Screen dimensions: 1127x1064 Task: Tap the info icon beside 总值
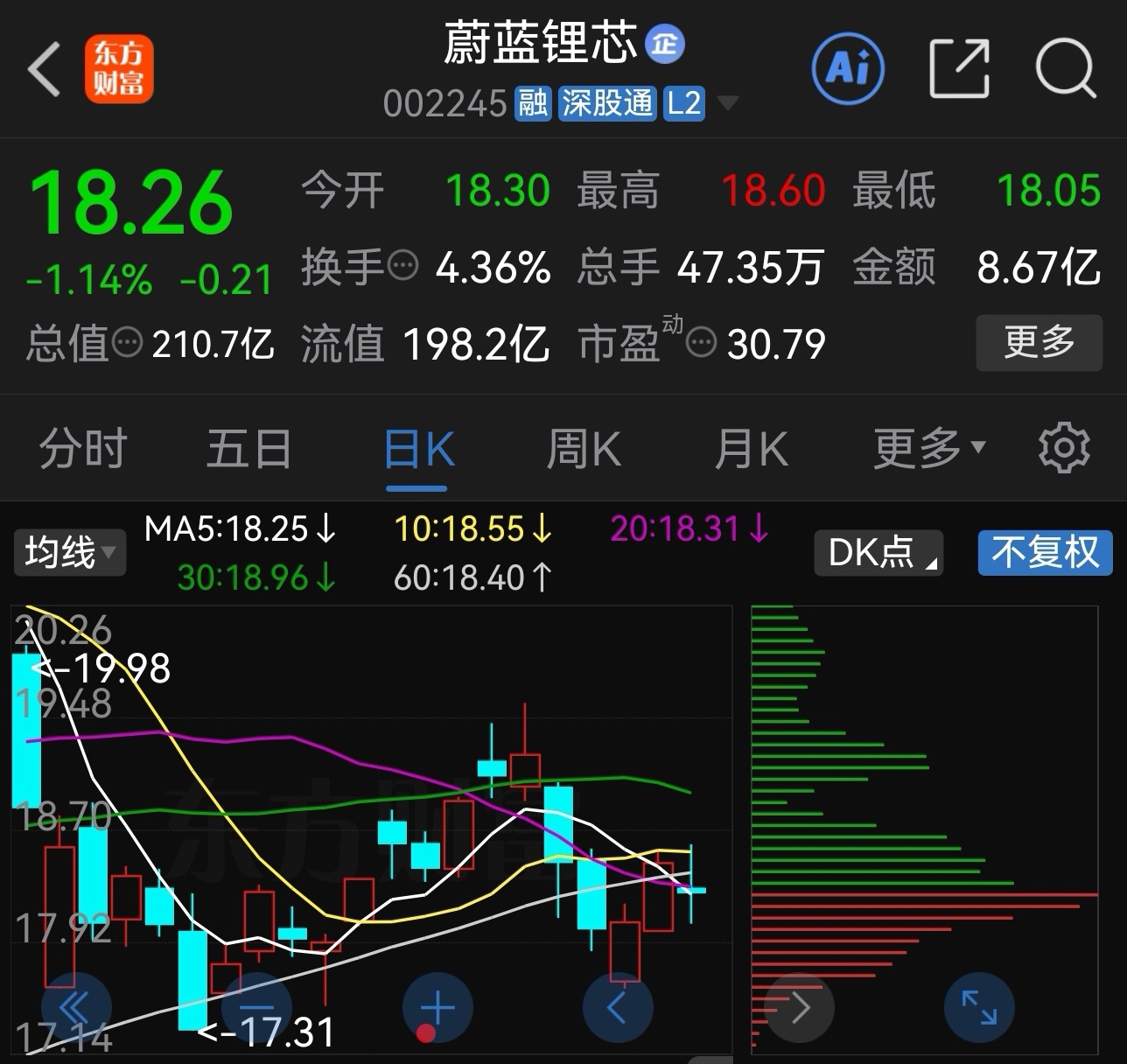[127, 342]
